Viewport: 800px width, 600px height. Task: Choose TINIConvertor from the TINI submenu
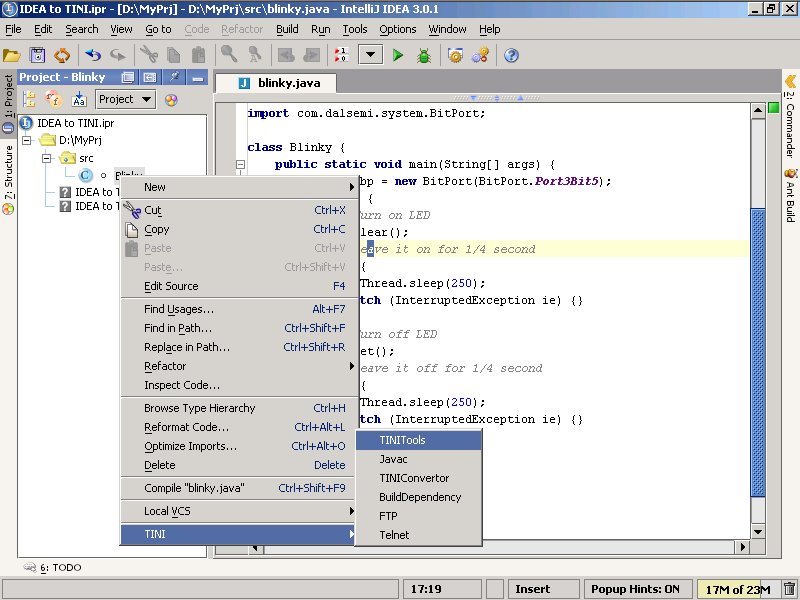click(418, 478)
